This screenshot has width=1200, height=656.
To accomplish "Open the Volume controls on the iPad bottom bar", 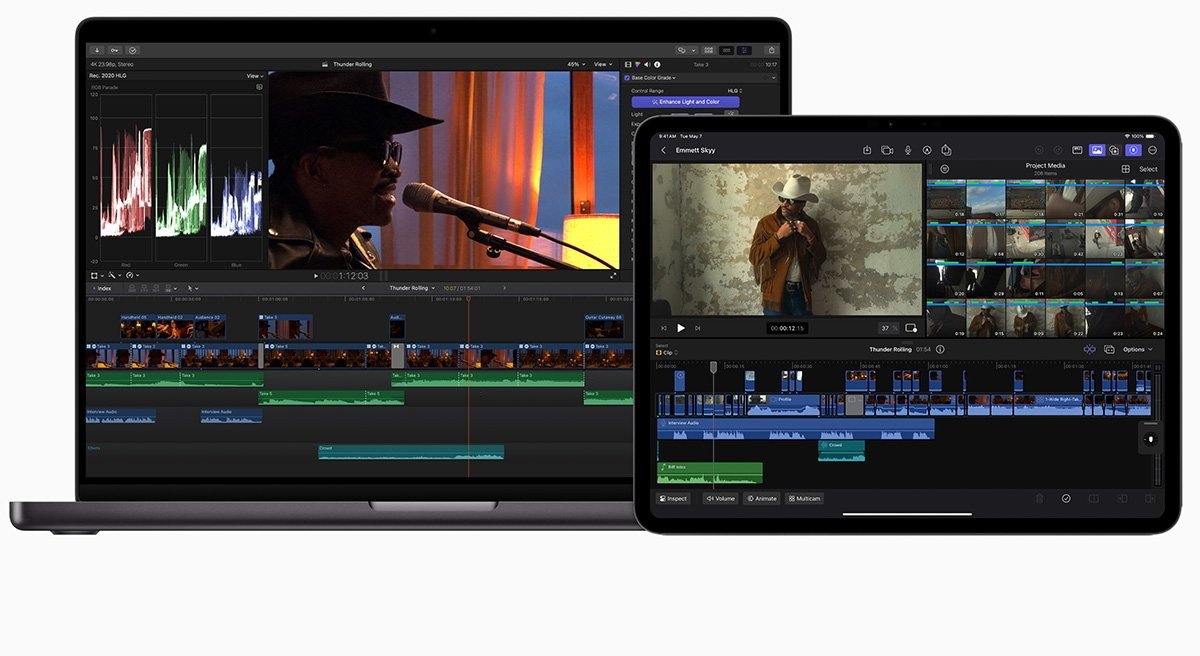I will click(721, 498).
